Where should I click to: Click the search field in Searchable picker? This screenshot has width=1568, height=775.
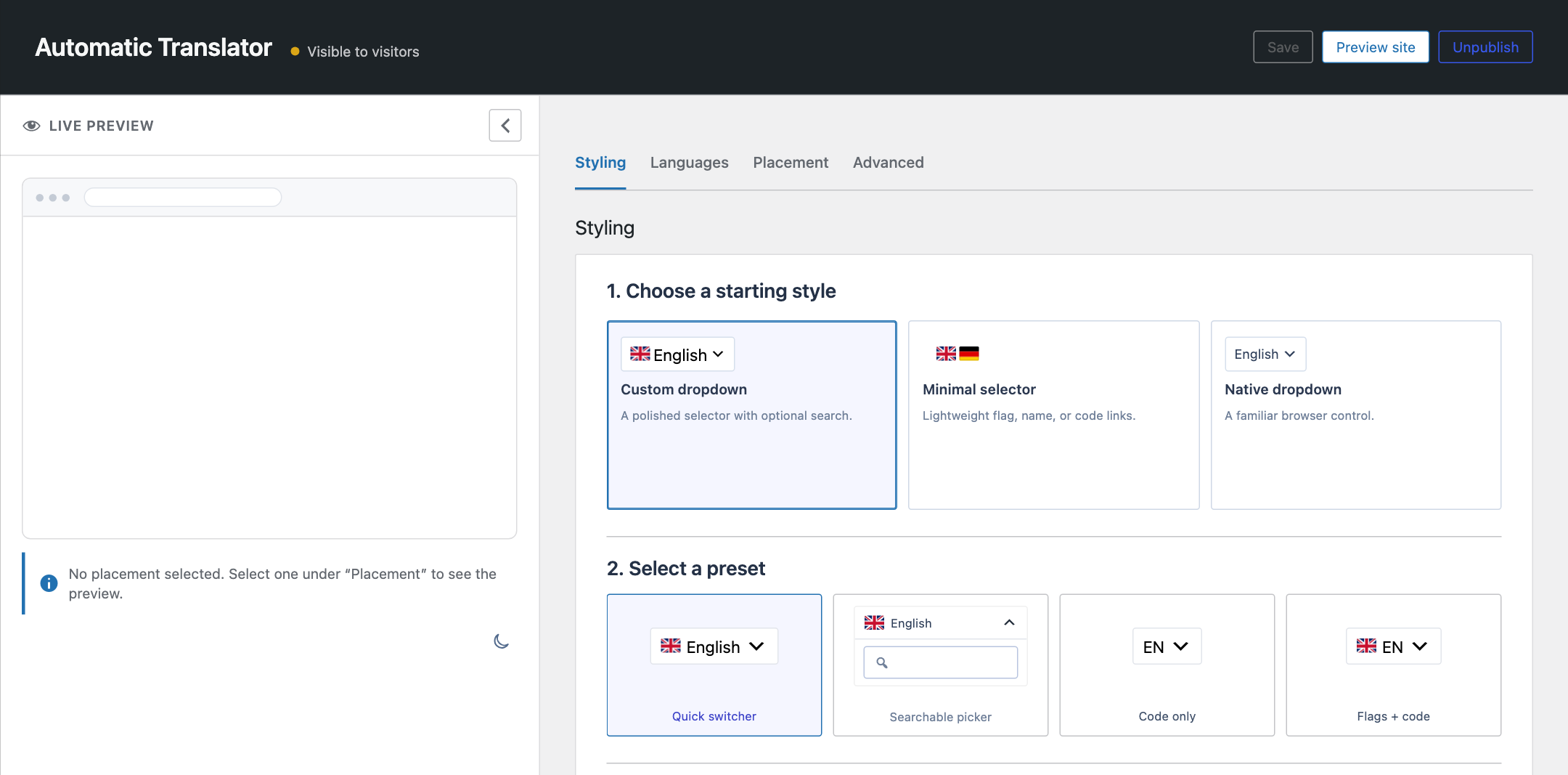941,662
